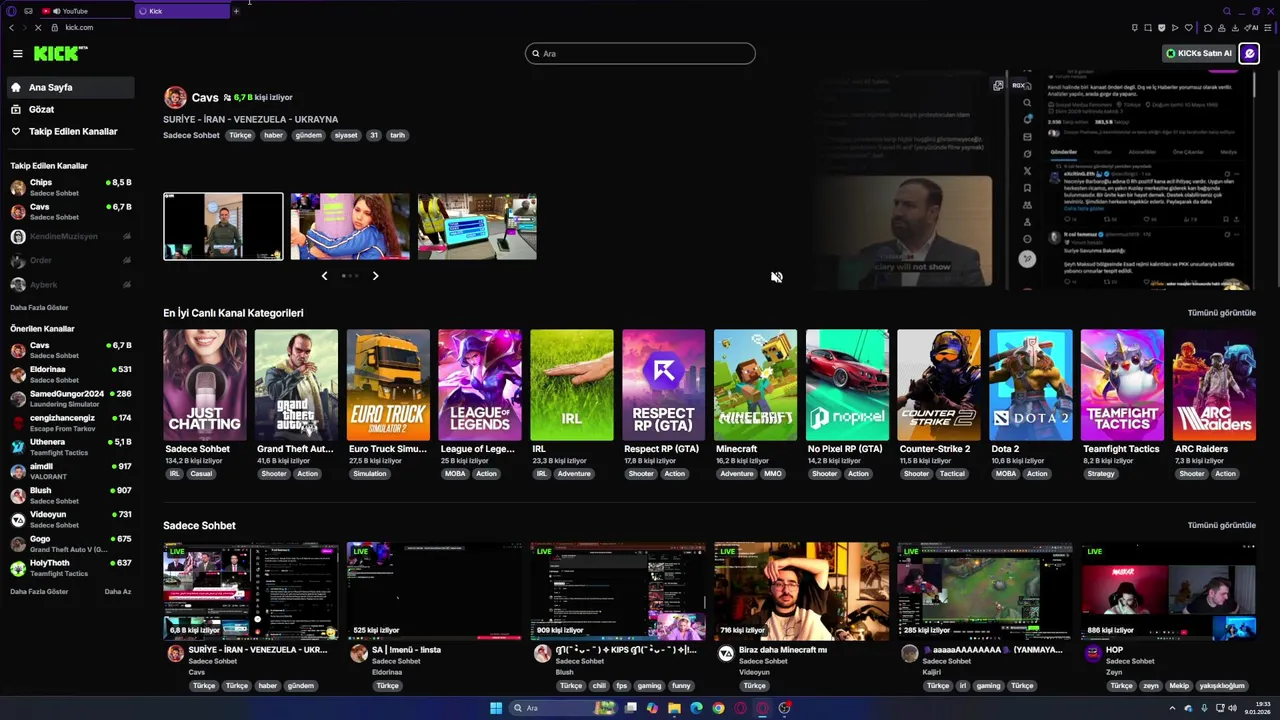Click the Copilot taskbar icon
Image resolution: width=1280 pixels, height=720 pixels.
652,708
